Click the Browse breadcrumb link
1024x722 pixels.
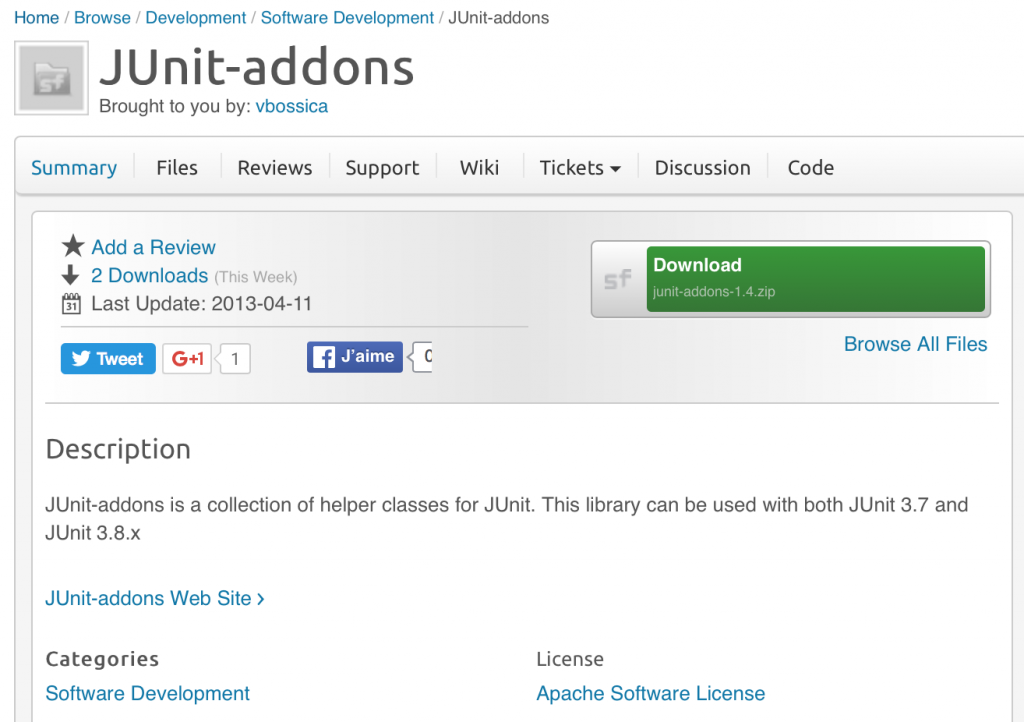click(x=102, y=18)
